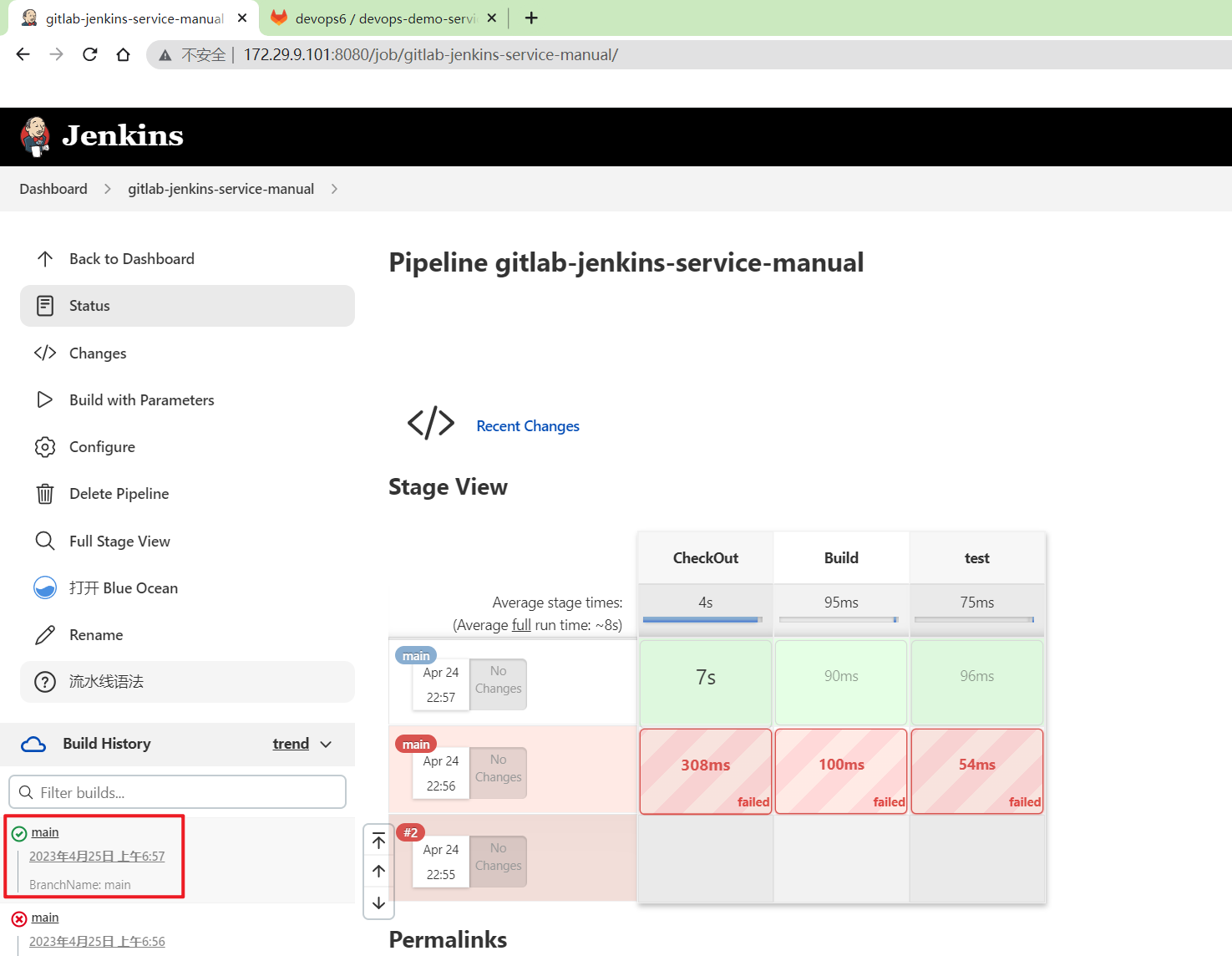
Task: Open the Status page icon
Action: click(x=45, y=306)
